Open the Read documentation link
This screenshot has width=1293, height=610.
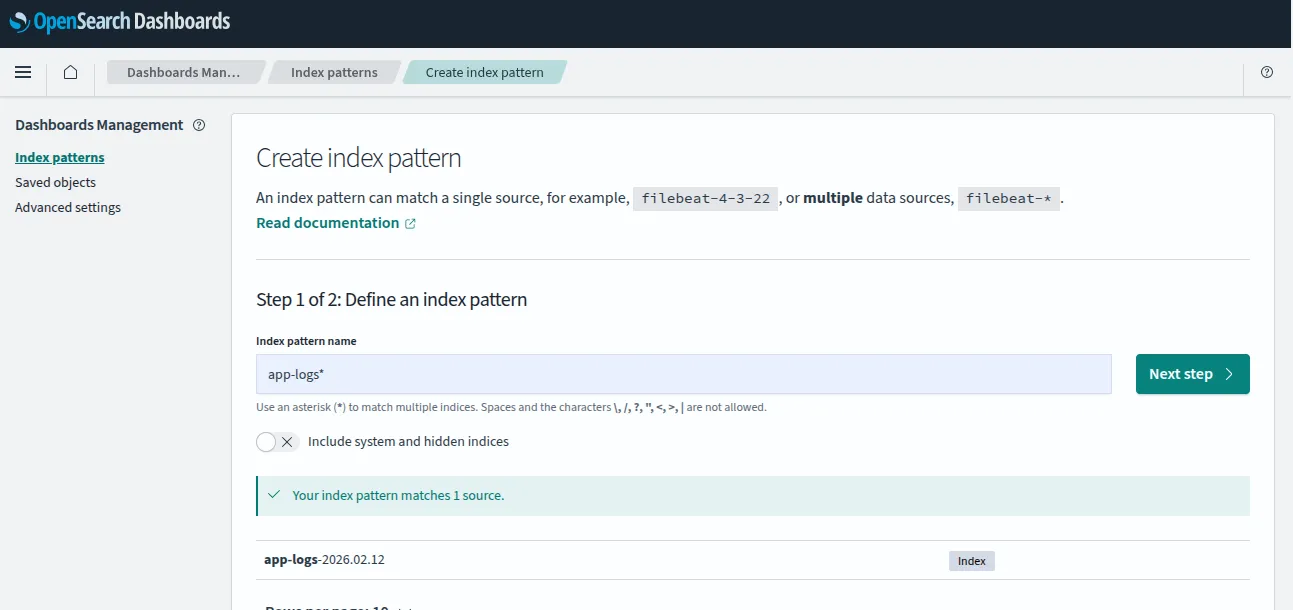coord(328,222)
